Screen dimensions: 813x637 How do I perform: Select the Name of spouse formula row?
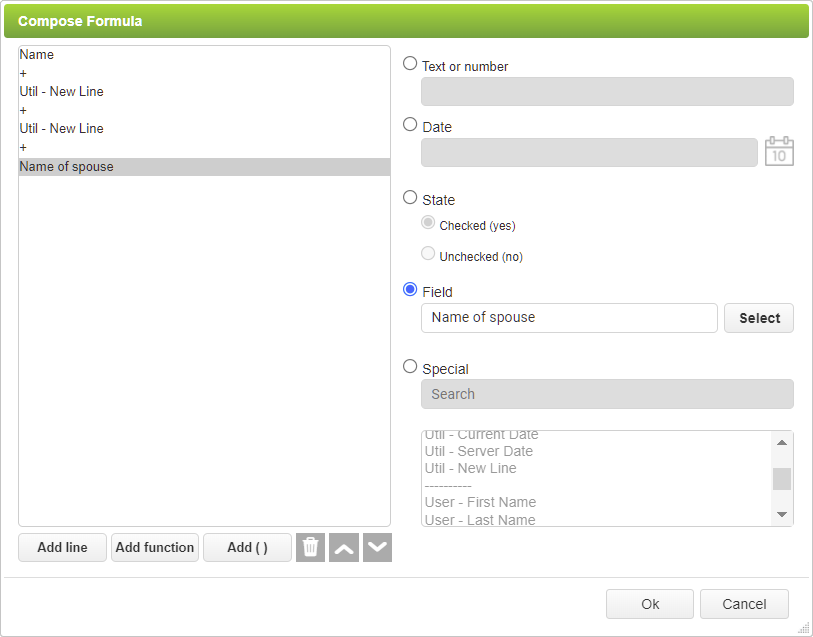pyautogui.click(x=204, y=166)
